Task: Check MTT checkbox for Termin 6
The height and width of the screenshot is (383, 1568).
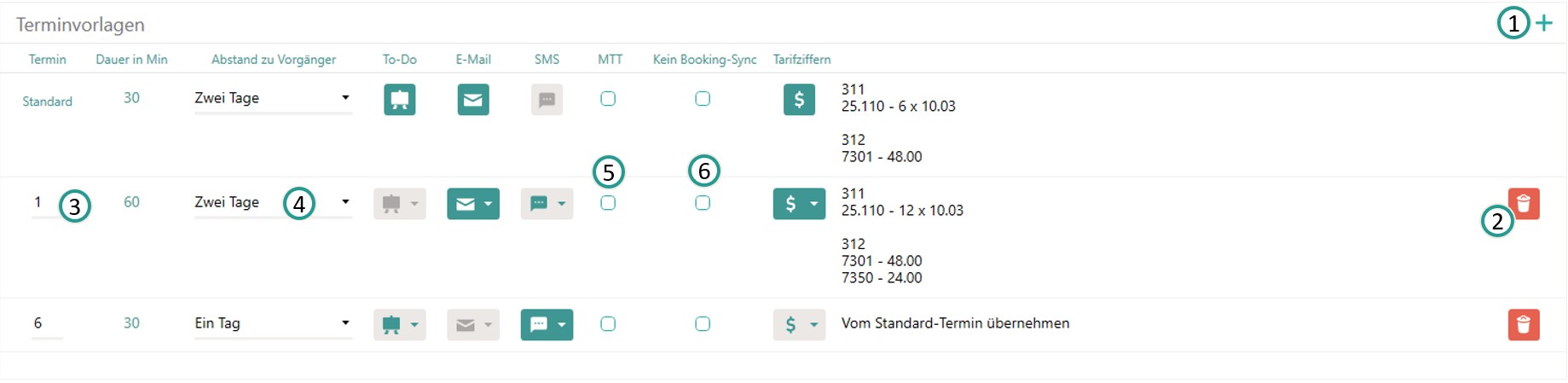Action: 608,324
